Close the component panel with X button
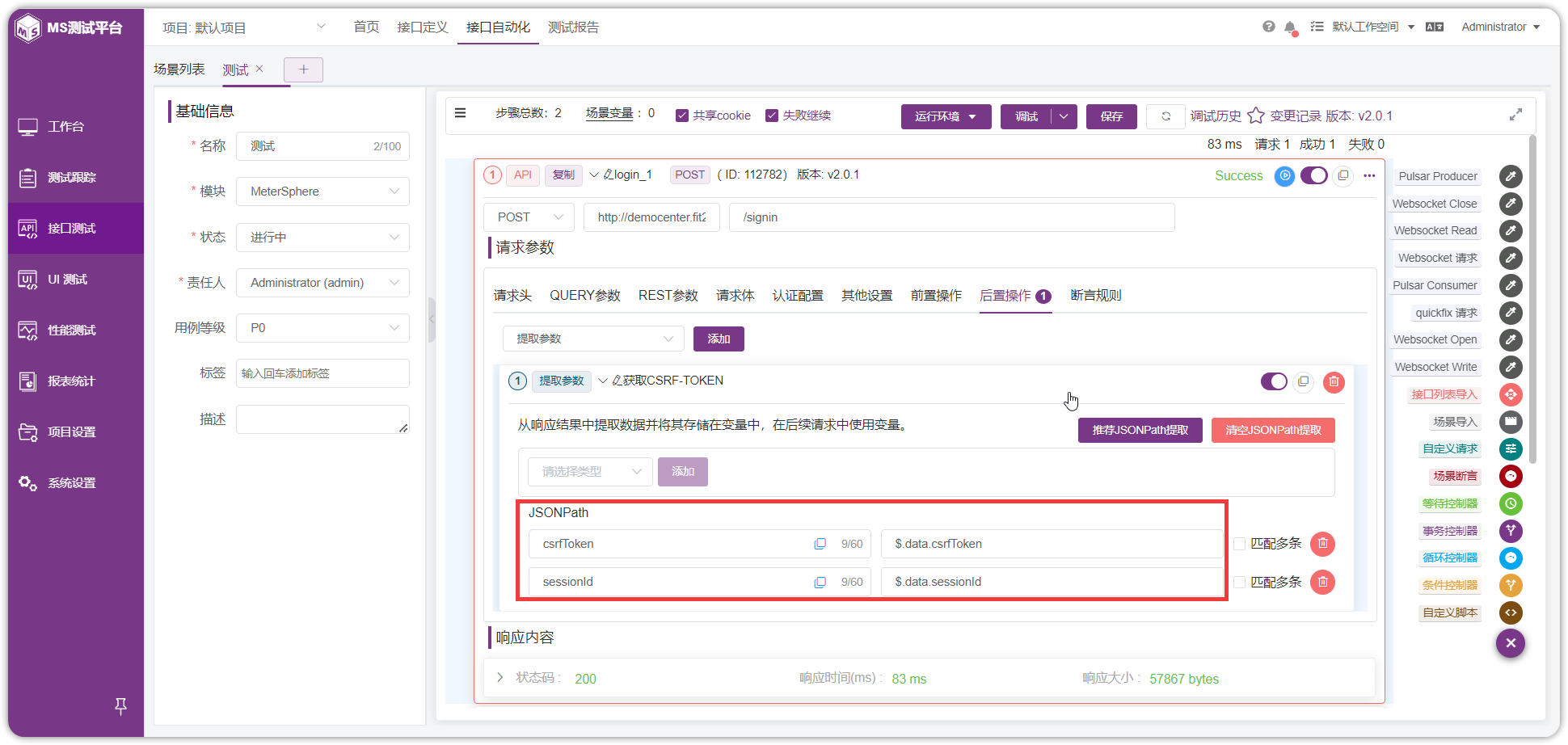The width and height of the screenshot is (1568, 745). (1511, 643)
